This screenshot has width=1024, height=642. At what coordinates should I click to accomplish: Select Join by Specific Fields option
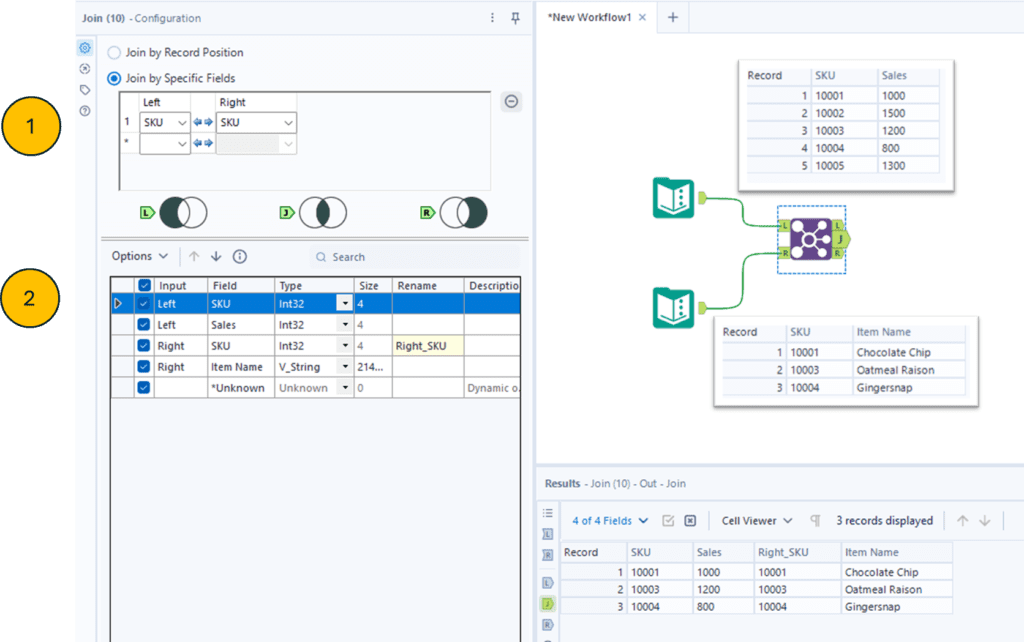114,78
